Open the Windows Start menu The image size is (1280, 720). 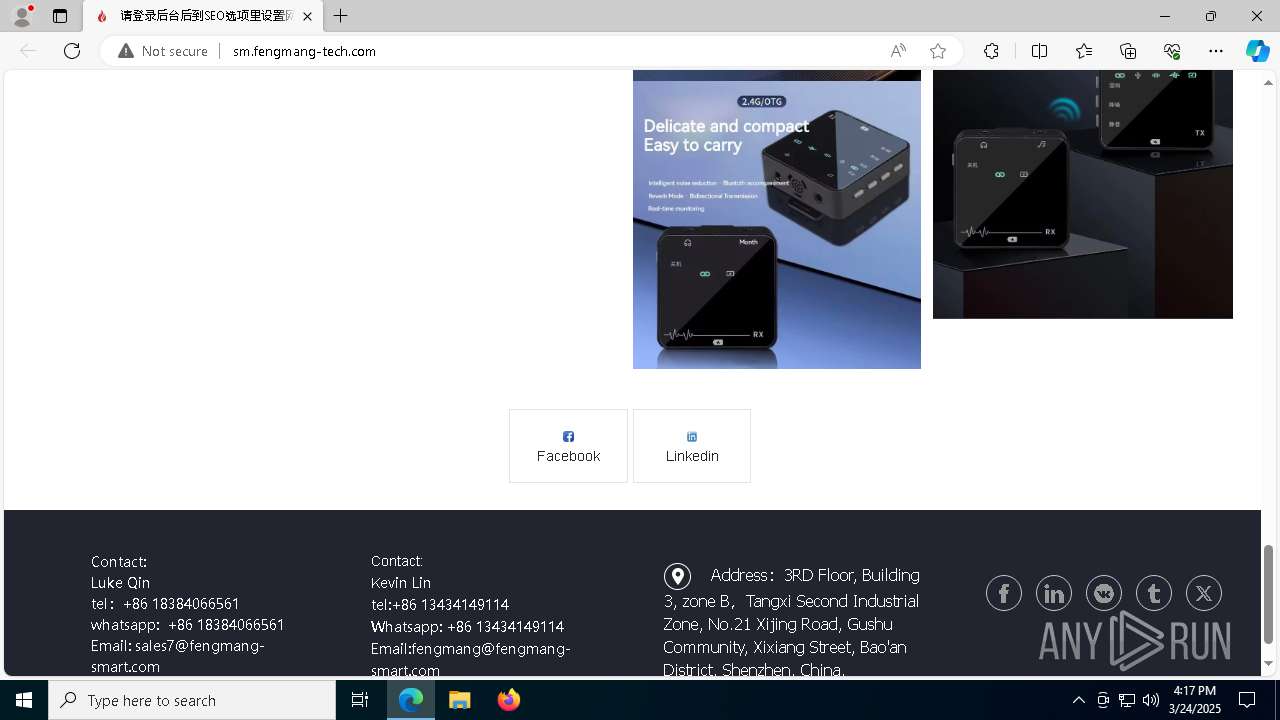point(24,700)
